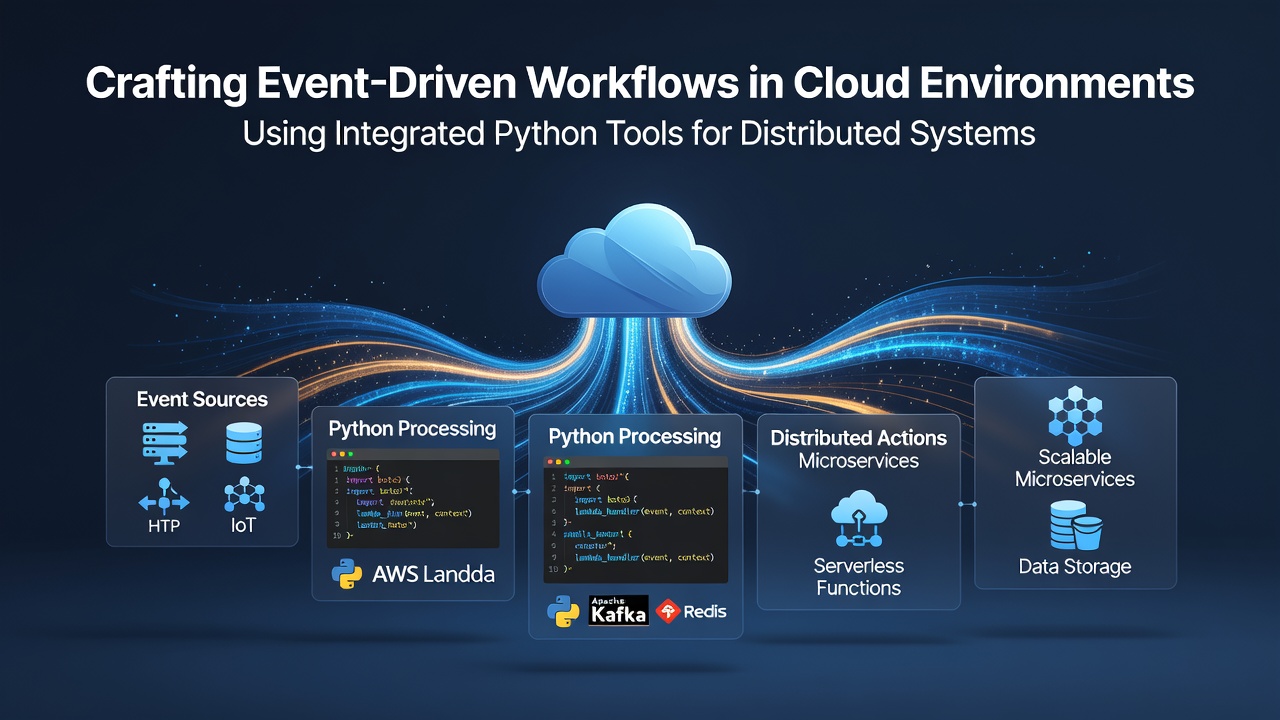
Task: Select the "Scalable Microservices" label
Action: click(1075, 468)
